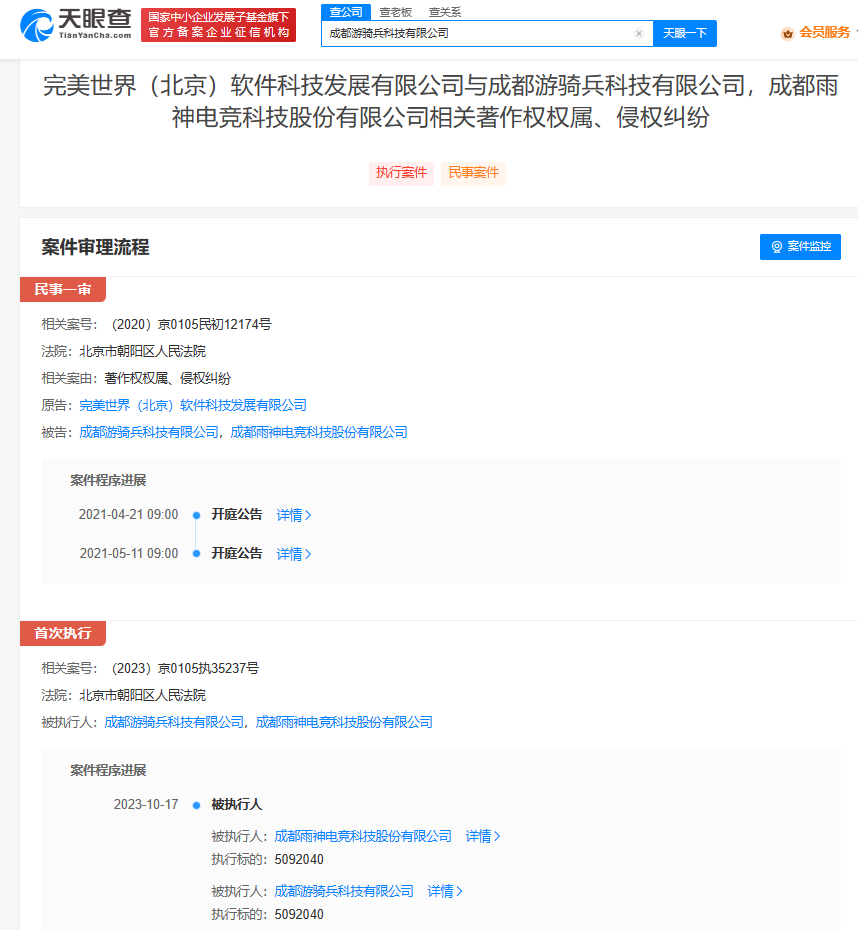Screen dimensions: 858x930
Task: Click the 执行案件 tag
Action: click(x=401, y=173)
